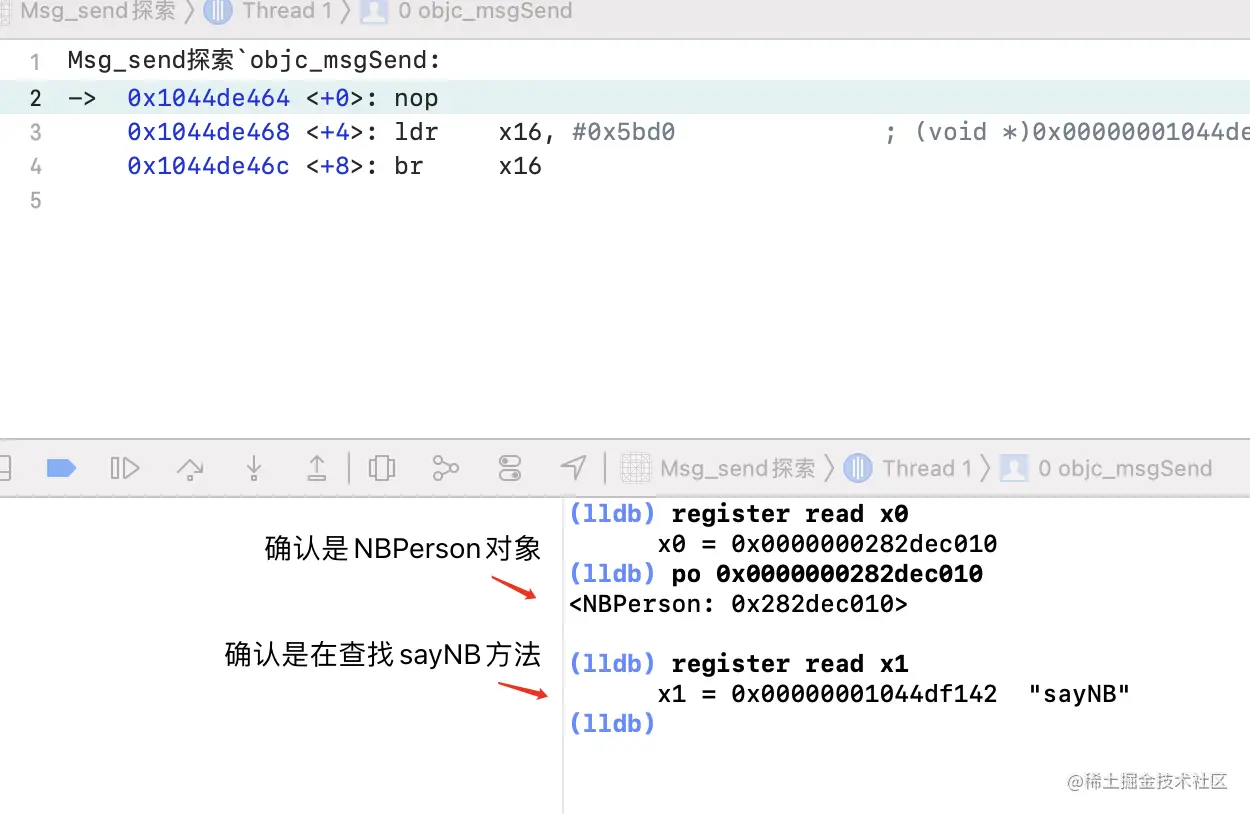This screenshot has width=1250, height=814.
Task: Click the program counter arrow on line 2
Action: (x=82, y=98)
